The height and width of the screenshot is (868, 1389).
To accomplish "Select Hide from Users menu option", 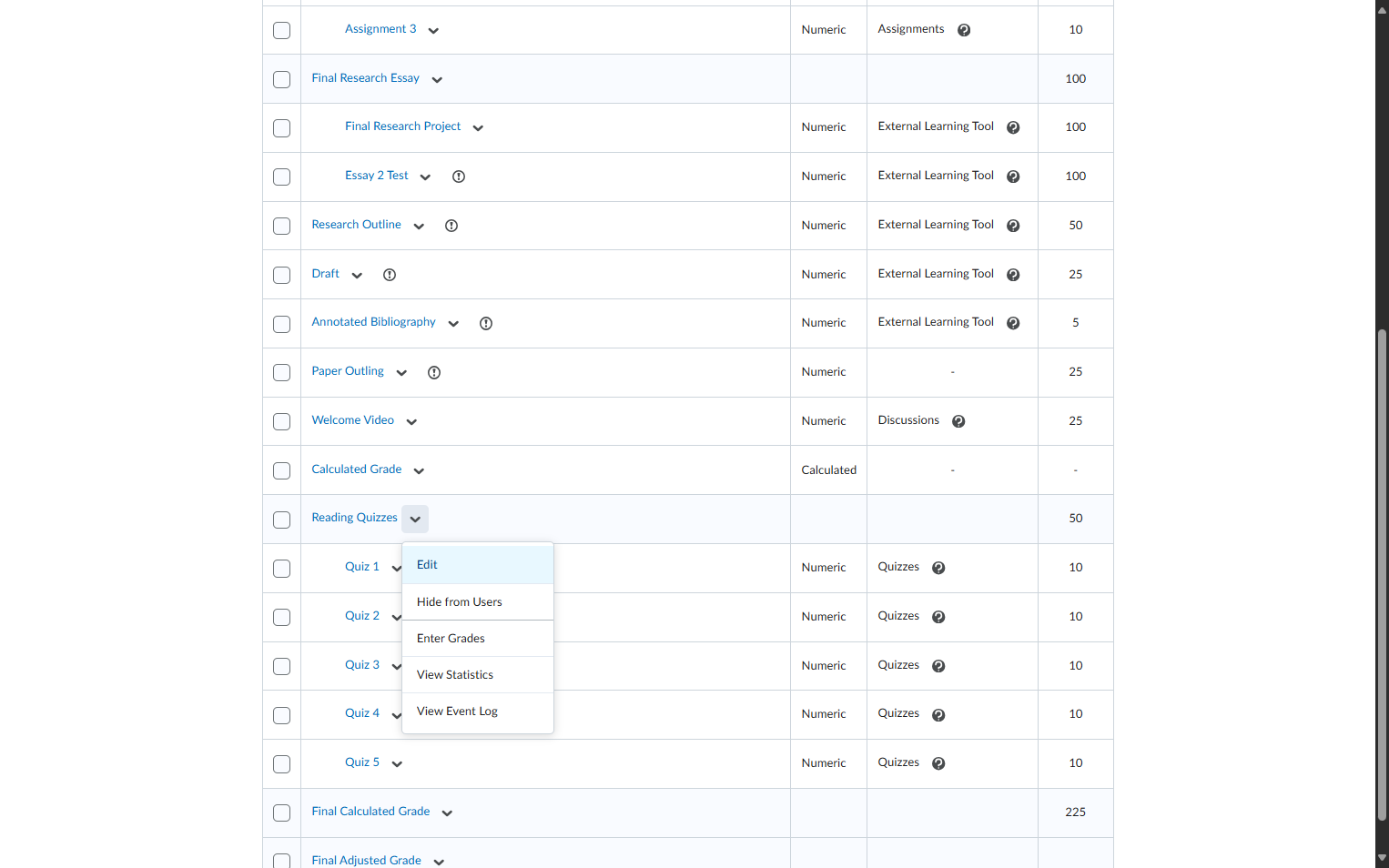I will click(x=478, y=602).
